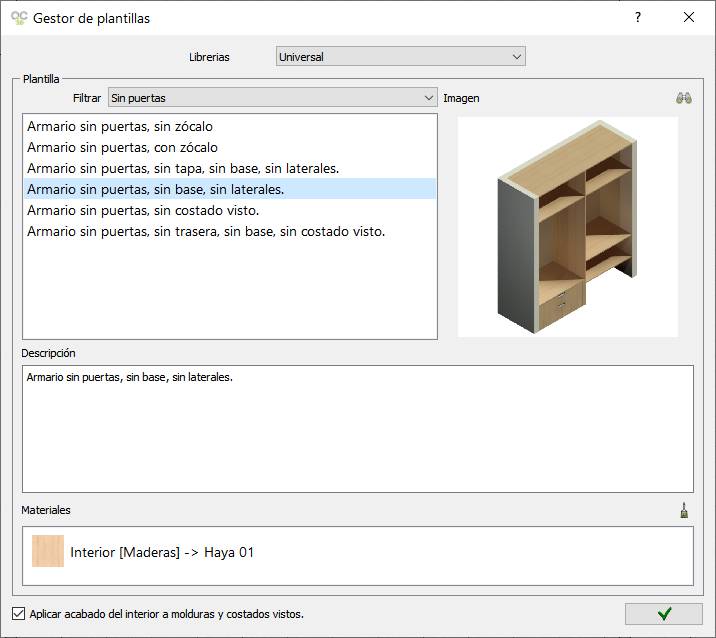Screen dimensions: 716x638
Task: Click the Haya 01 wood color swatch
Action: 48,551
